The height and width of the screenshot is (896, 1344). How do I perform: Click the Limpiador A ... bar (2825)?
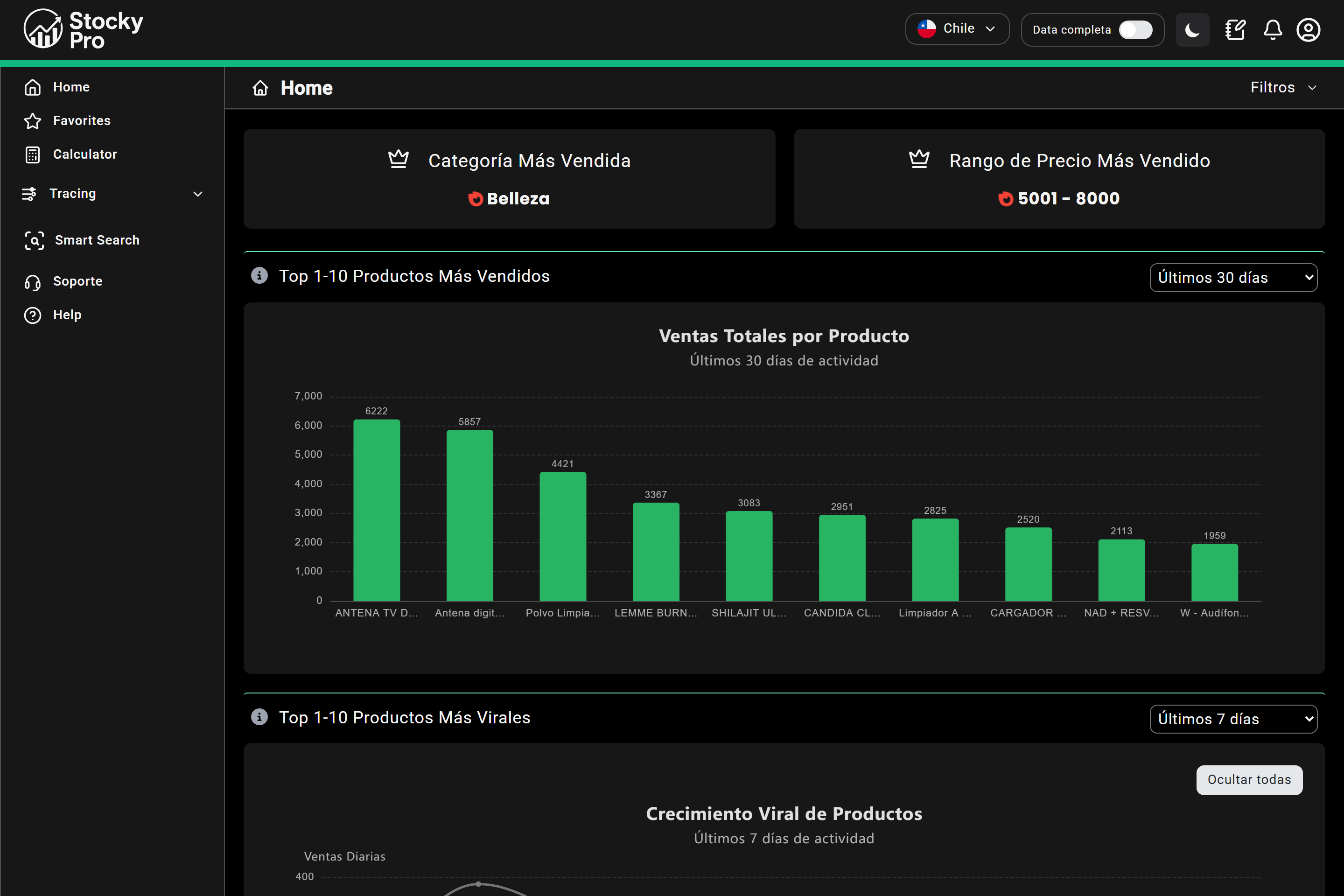935,560
